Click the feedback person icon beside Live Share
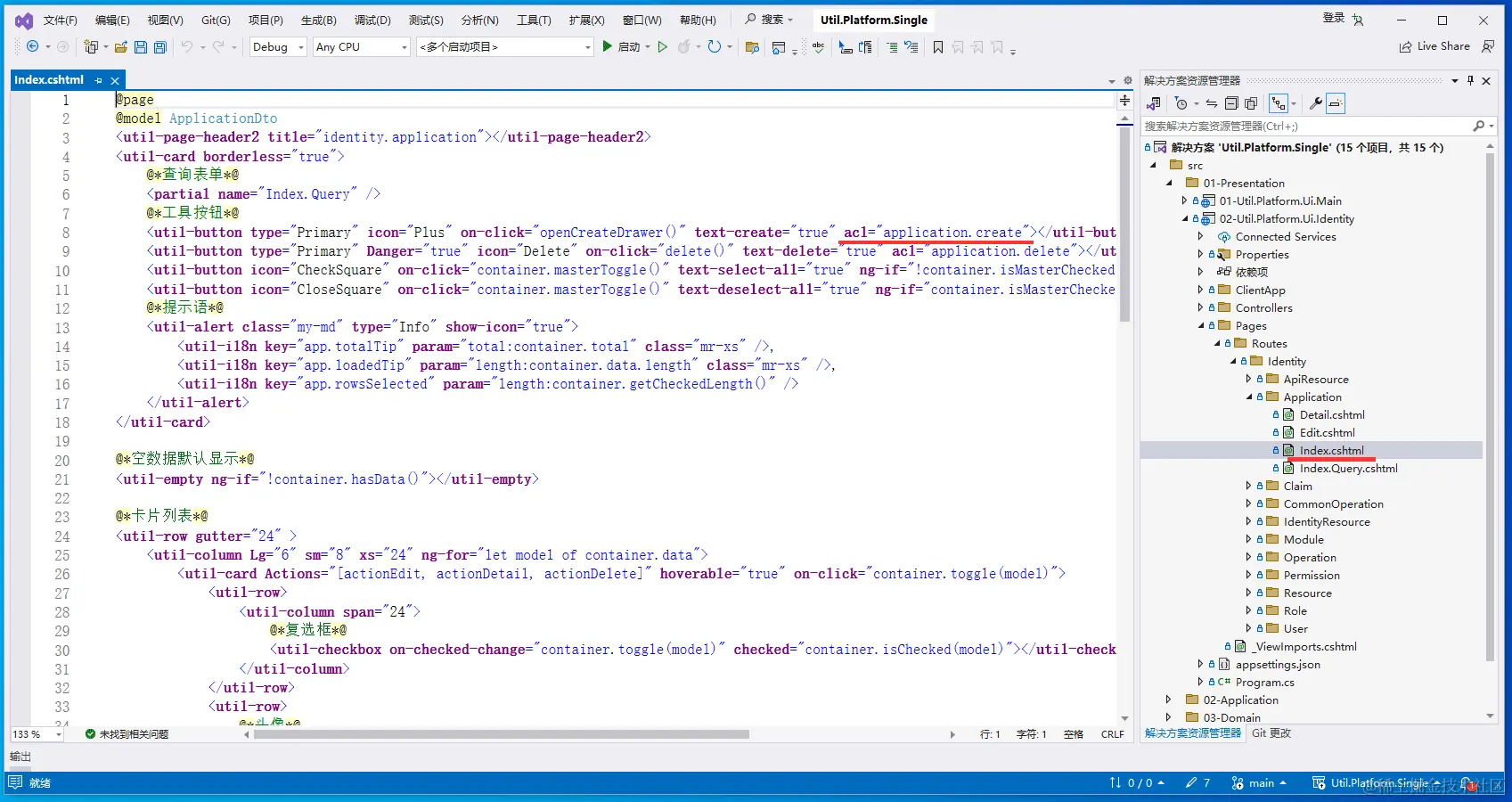 pyautogui.click(x=1488, y=46)
